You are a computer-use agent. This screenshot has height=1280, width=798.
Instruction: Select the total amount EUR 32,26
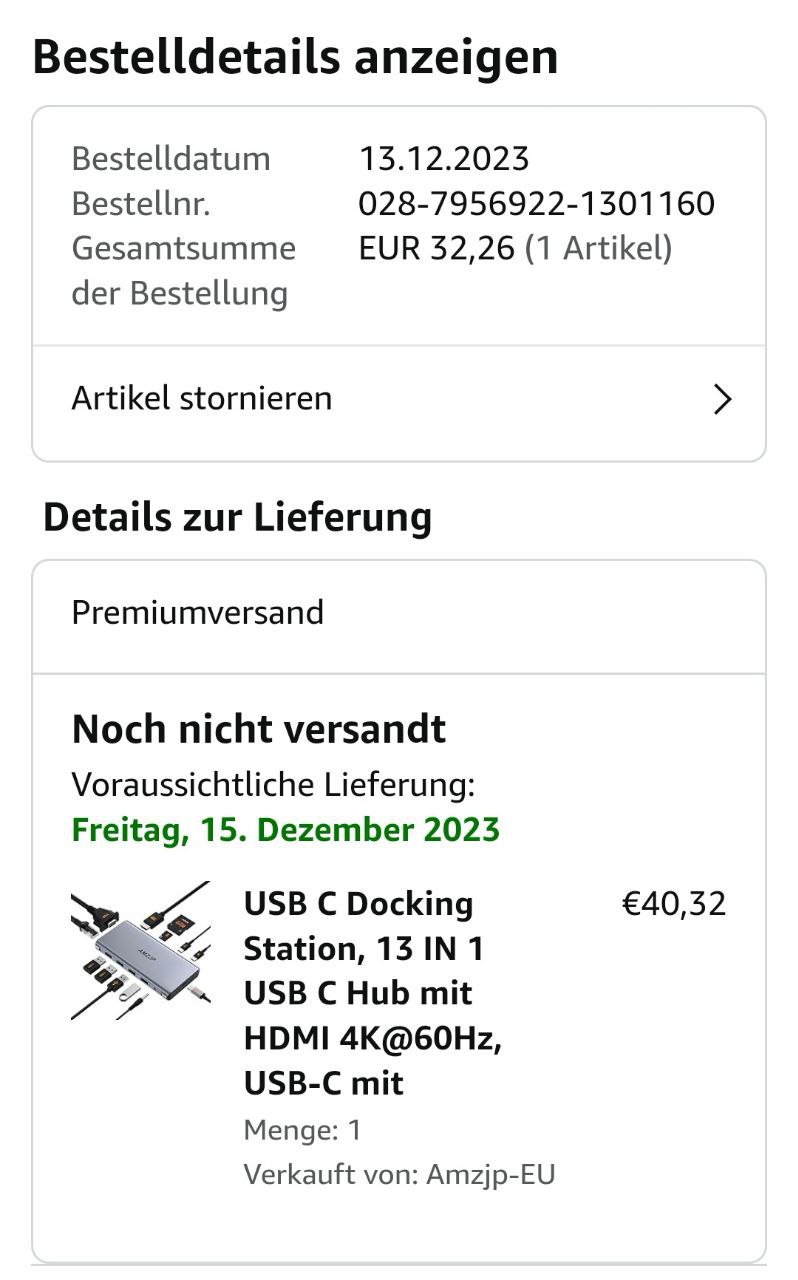[437, 248]
